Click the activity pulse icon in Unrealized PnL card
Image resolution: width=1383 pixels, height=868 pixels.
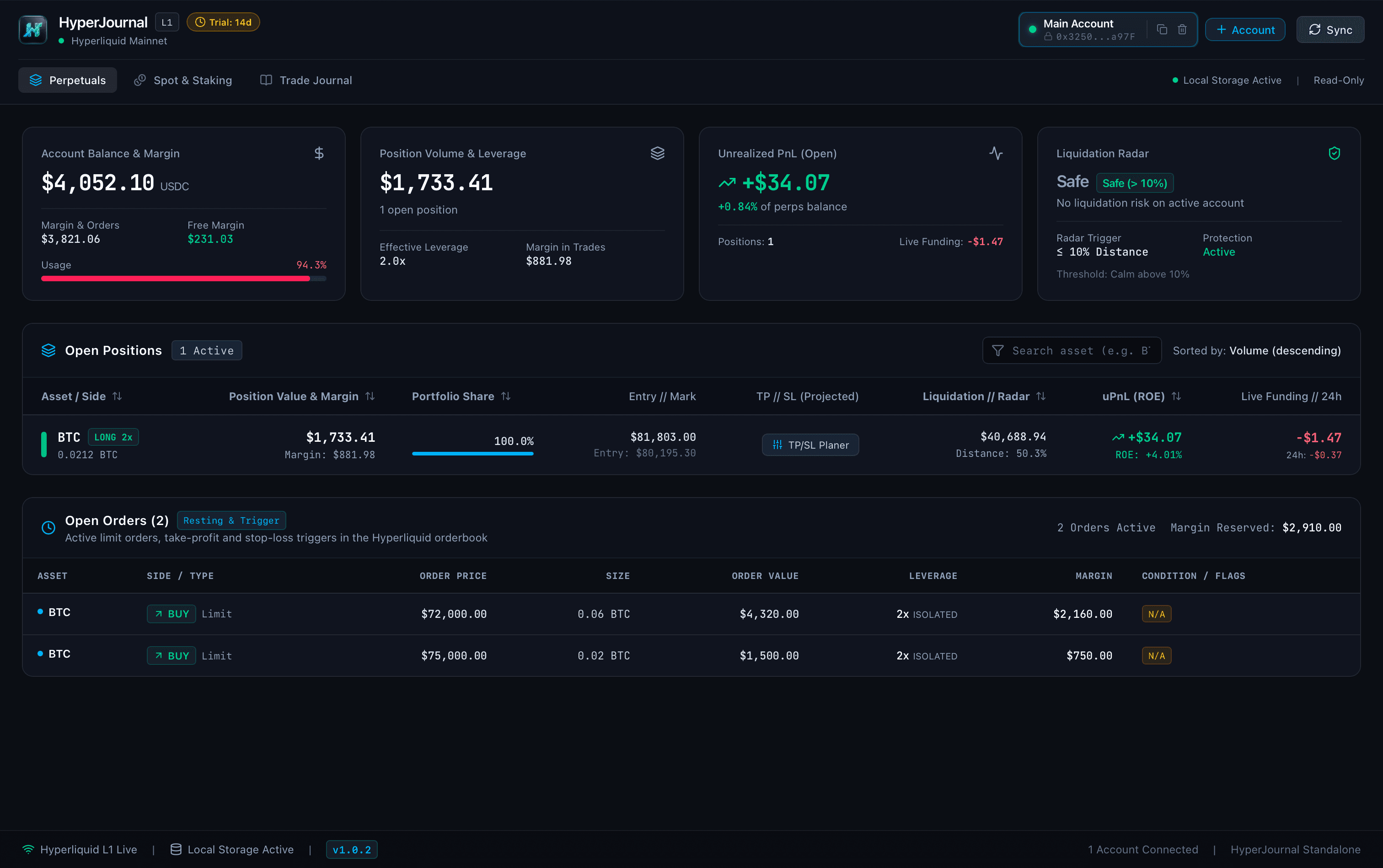(996, 153)
